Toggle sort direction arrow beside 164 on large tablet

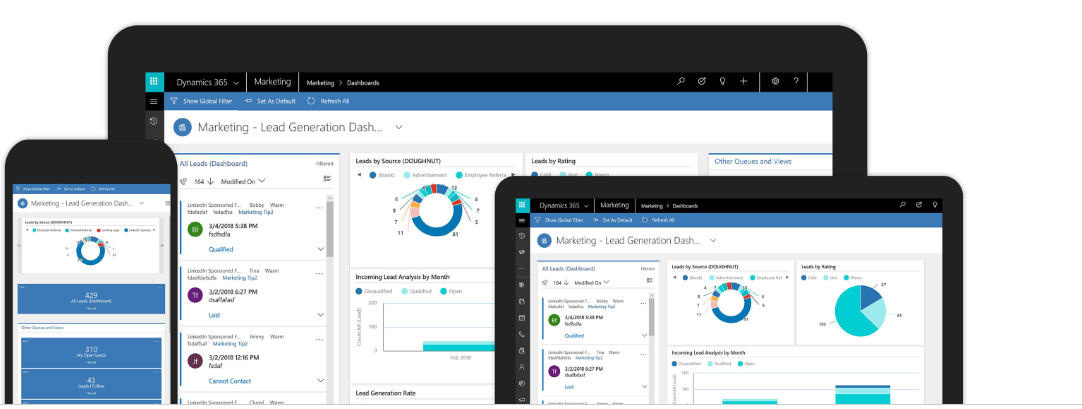210,181
